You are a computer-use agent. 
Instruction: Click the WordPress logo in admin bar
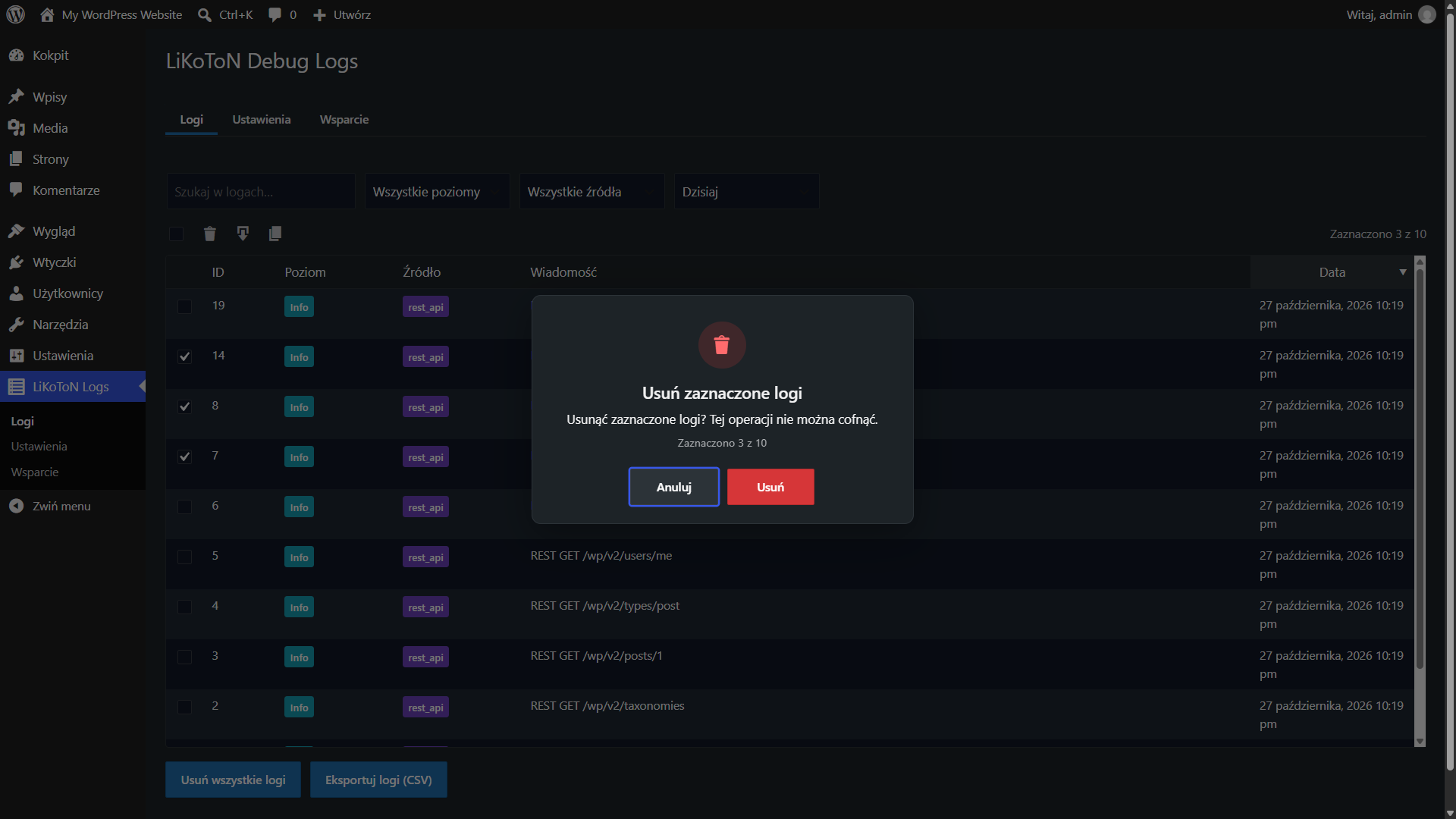[15, 14]
